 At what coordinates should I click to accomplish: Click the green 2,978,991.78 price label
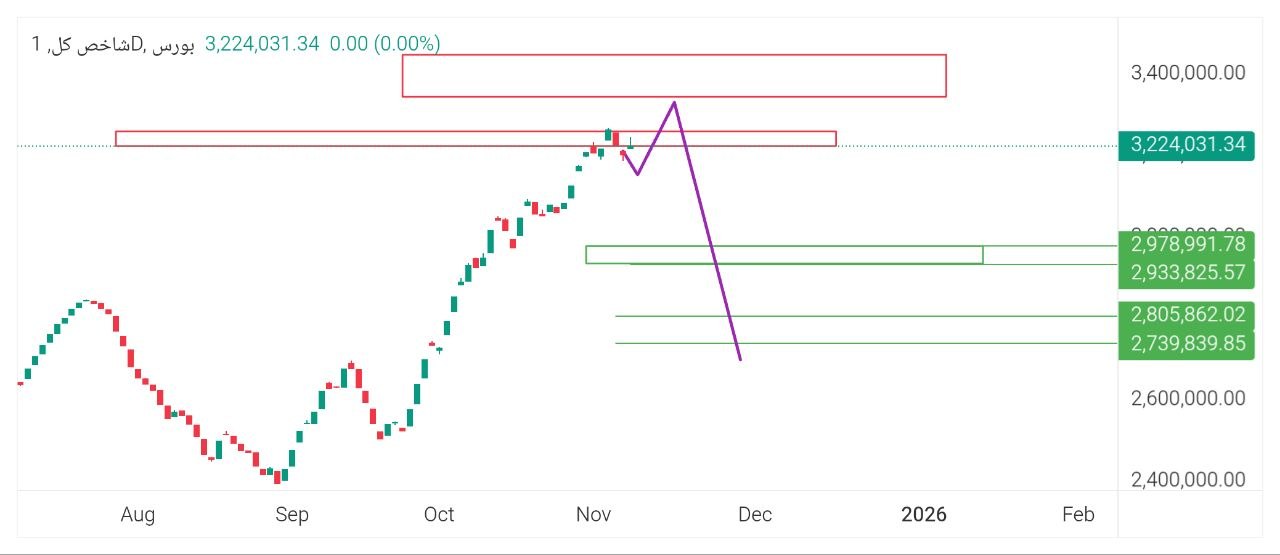[x=1187, y=244]
